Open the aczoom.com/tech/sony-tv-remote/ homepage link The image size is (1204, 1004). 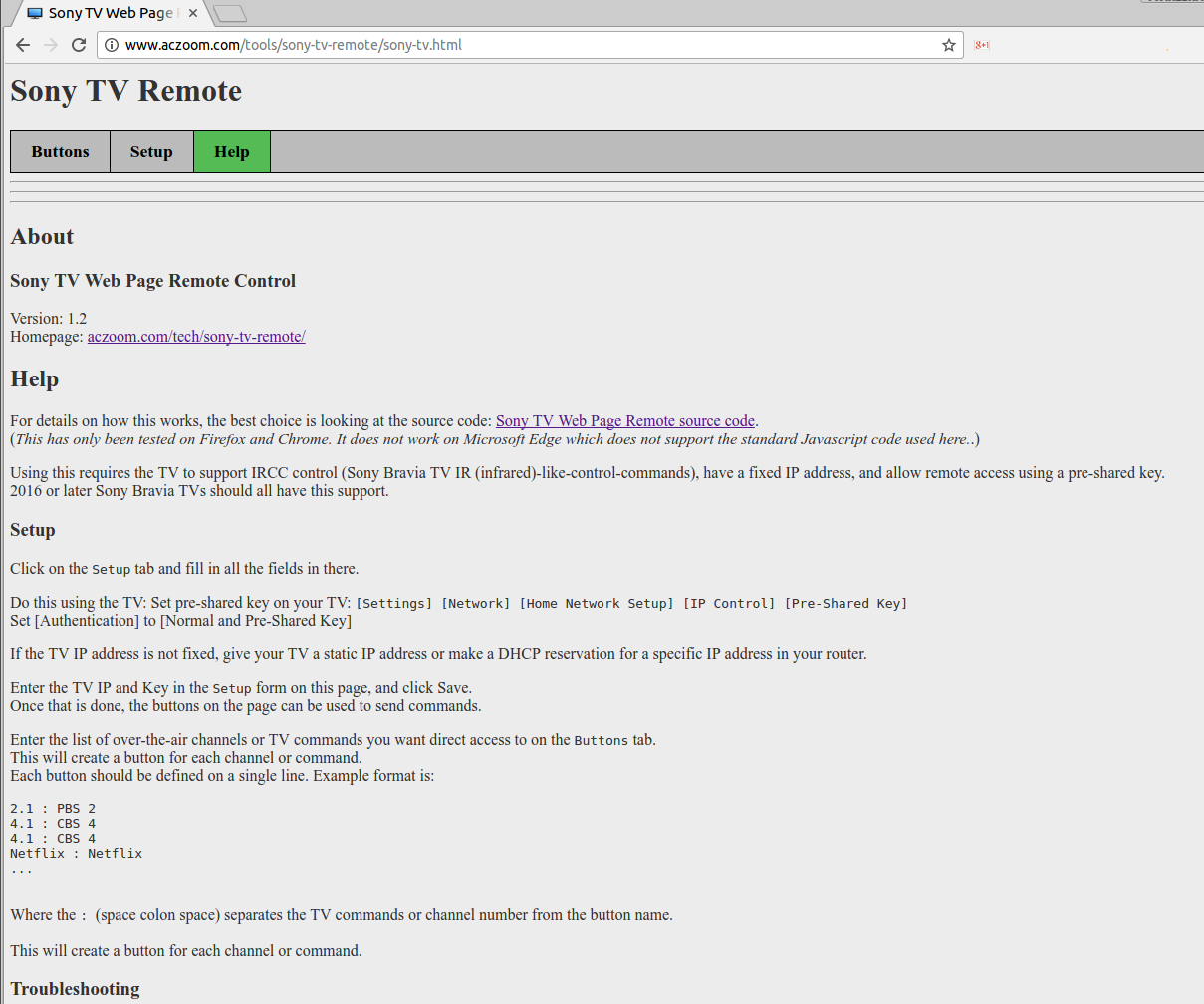click(196, 337)
